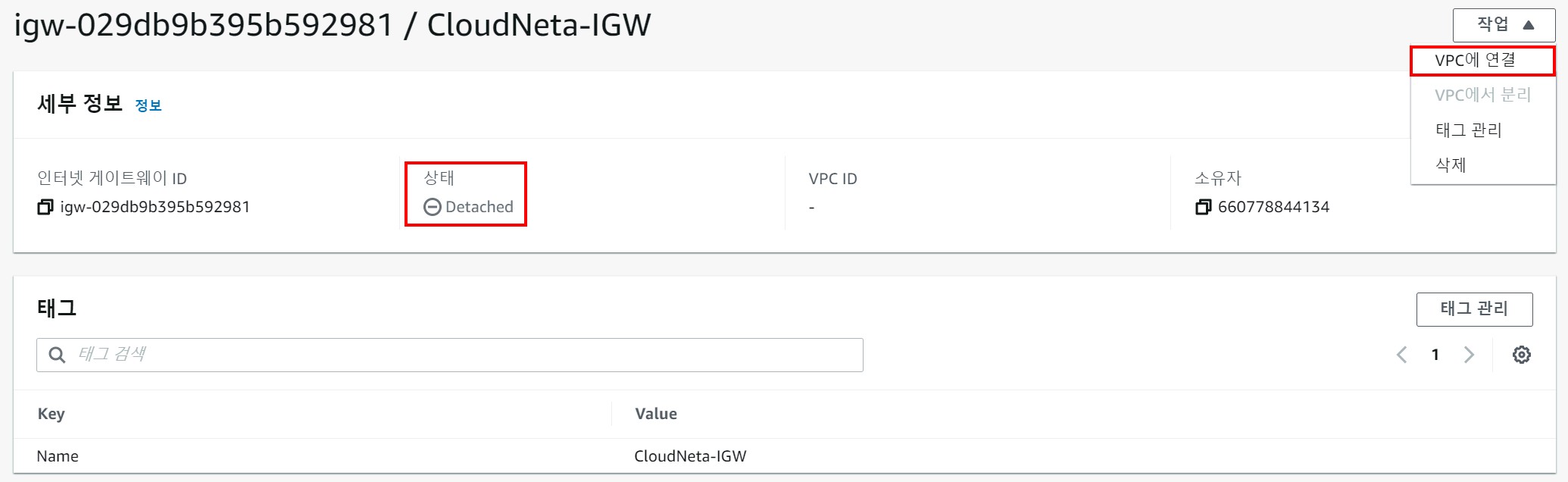
Task: Go to previous tags page arrow
Action: 1401,355
